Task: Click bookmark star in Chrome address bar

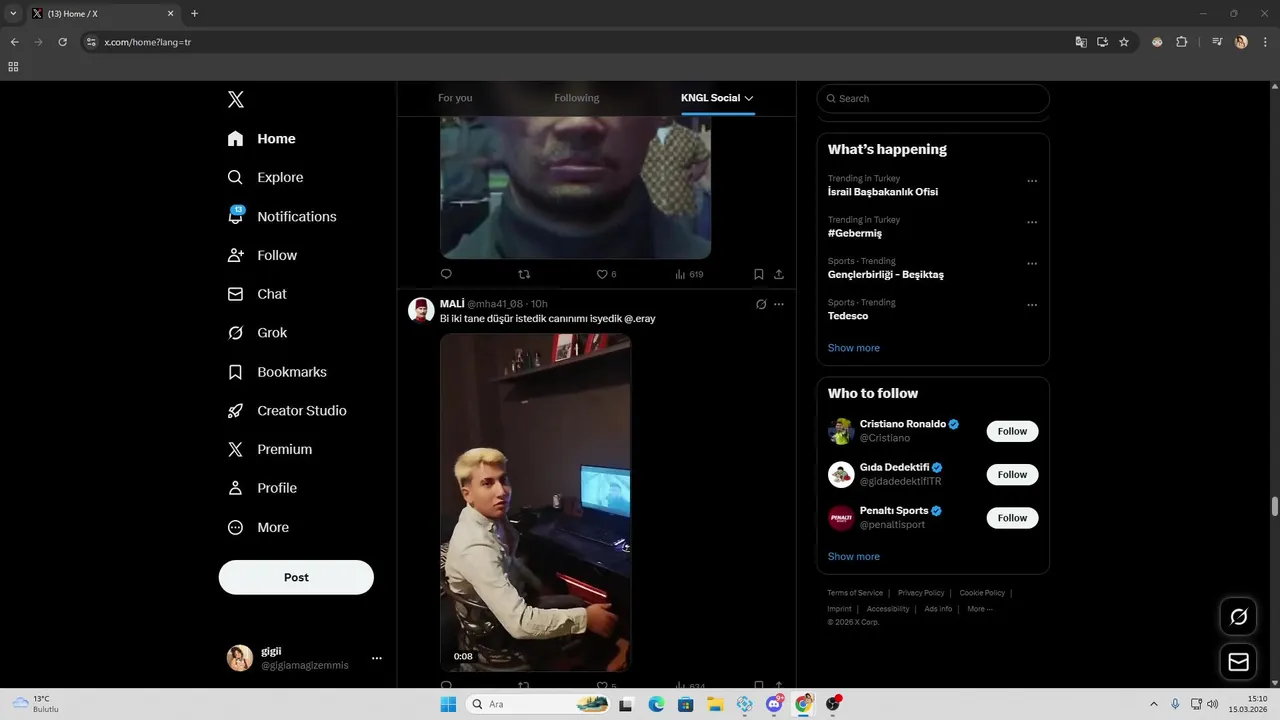Action: pyautogui.click(x=1124, y=42)
